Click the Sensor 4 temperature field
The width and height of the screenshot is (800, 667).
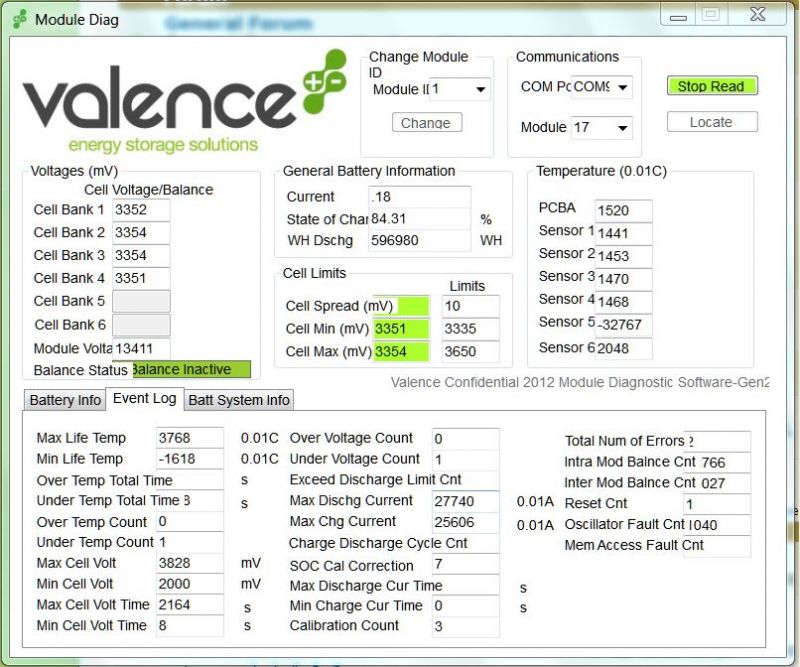pos(623,302)
